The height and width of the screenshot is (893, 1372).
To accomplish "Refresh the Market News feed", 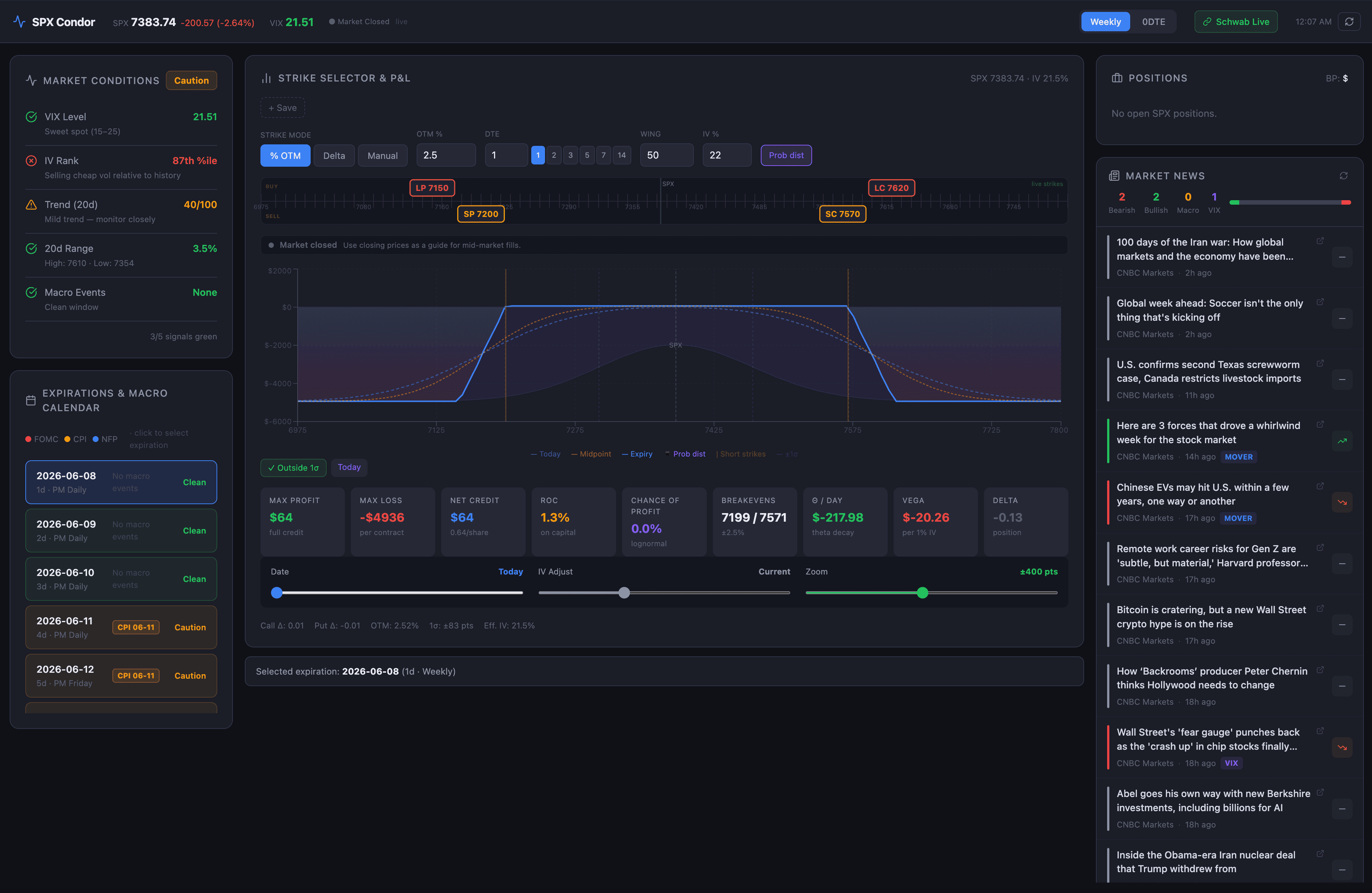I will 1344,176.
